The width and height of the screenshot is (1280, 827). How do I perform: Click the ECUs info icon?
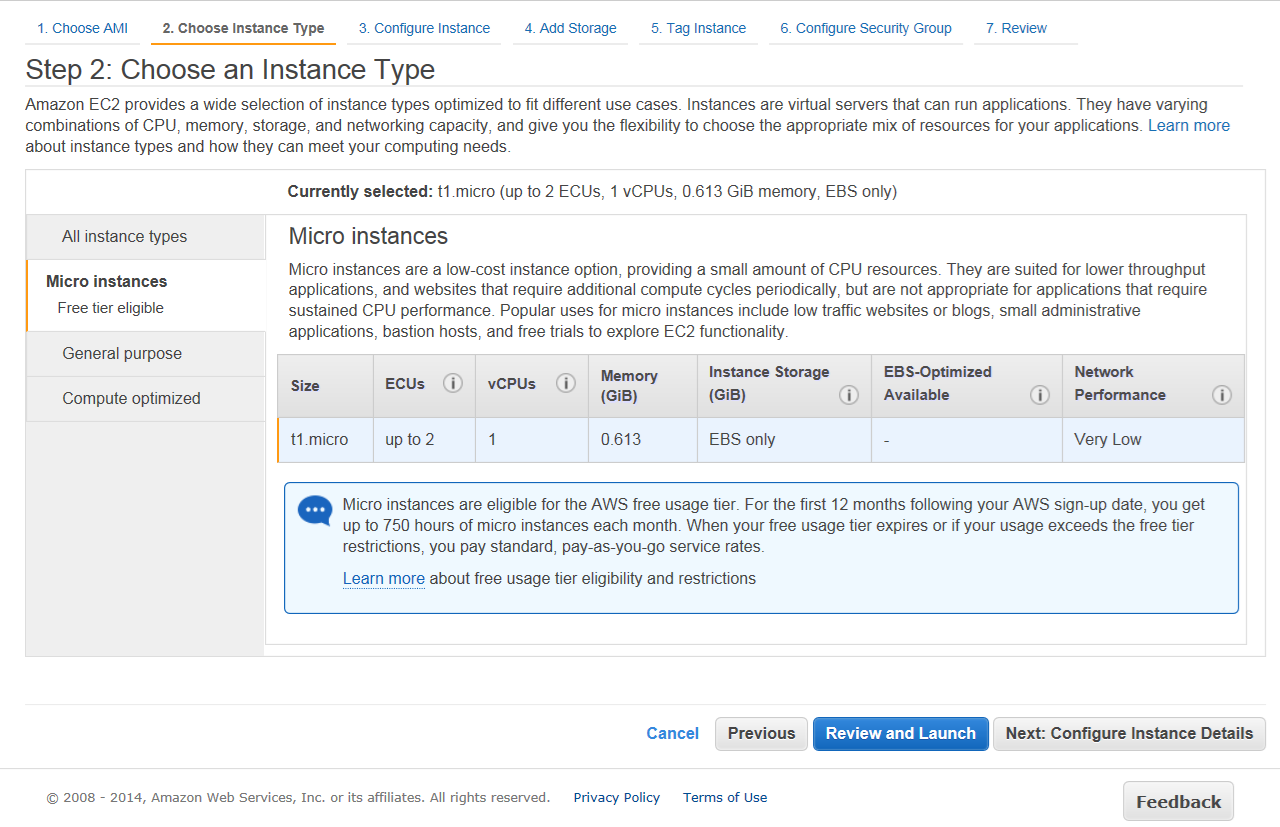coord(453,384)
